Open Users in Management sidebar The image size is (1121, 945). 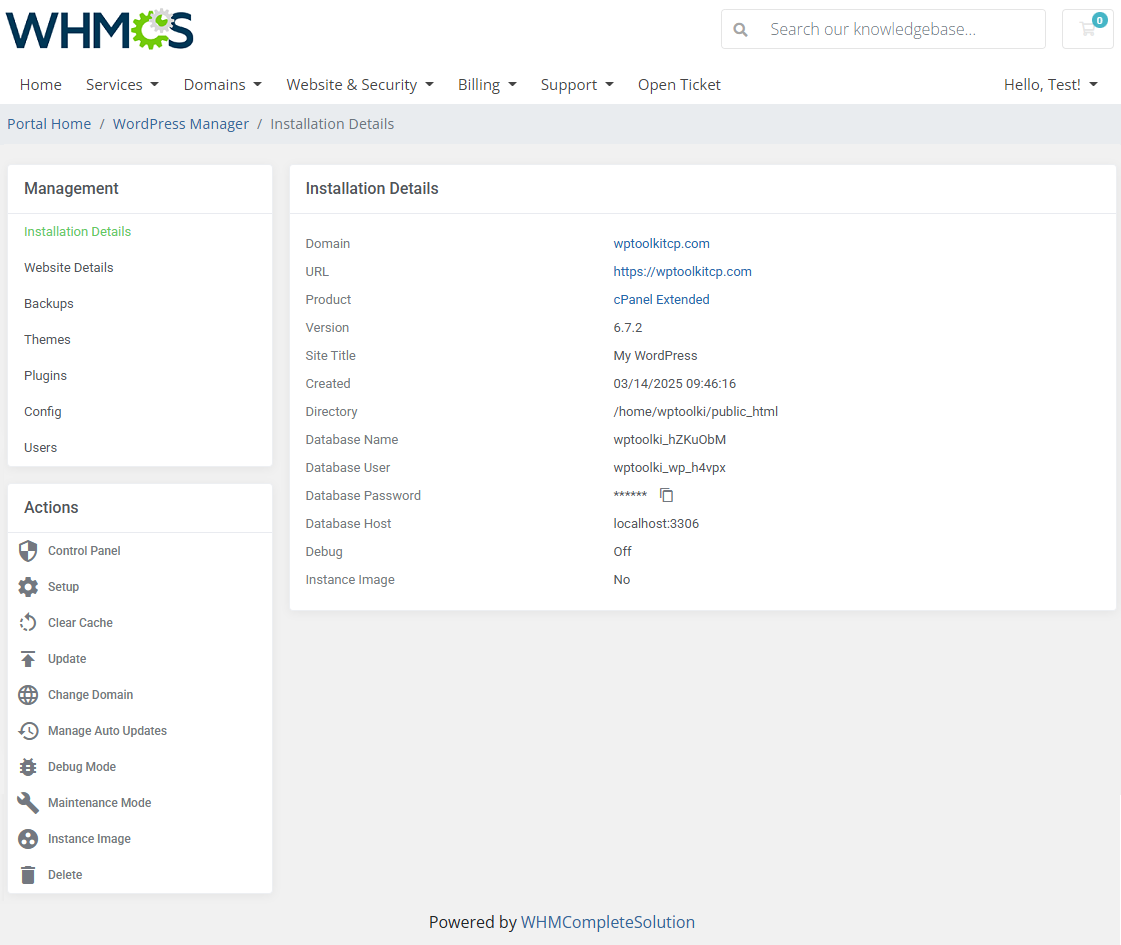[x=40, y=447]
